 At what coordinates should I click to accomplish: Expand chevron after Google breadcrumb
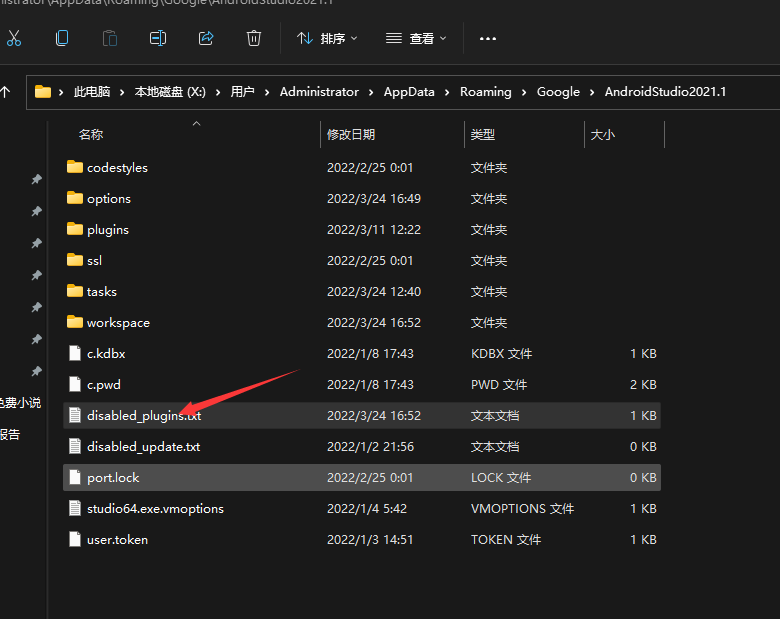point(592,92)
